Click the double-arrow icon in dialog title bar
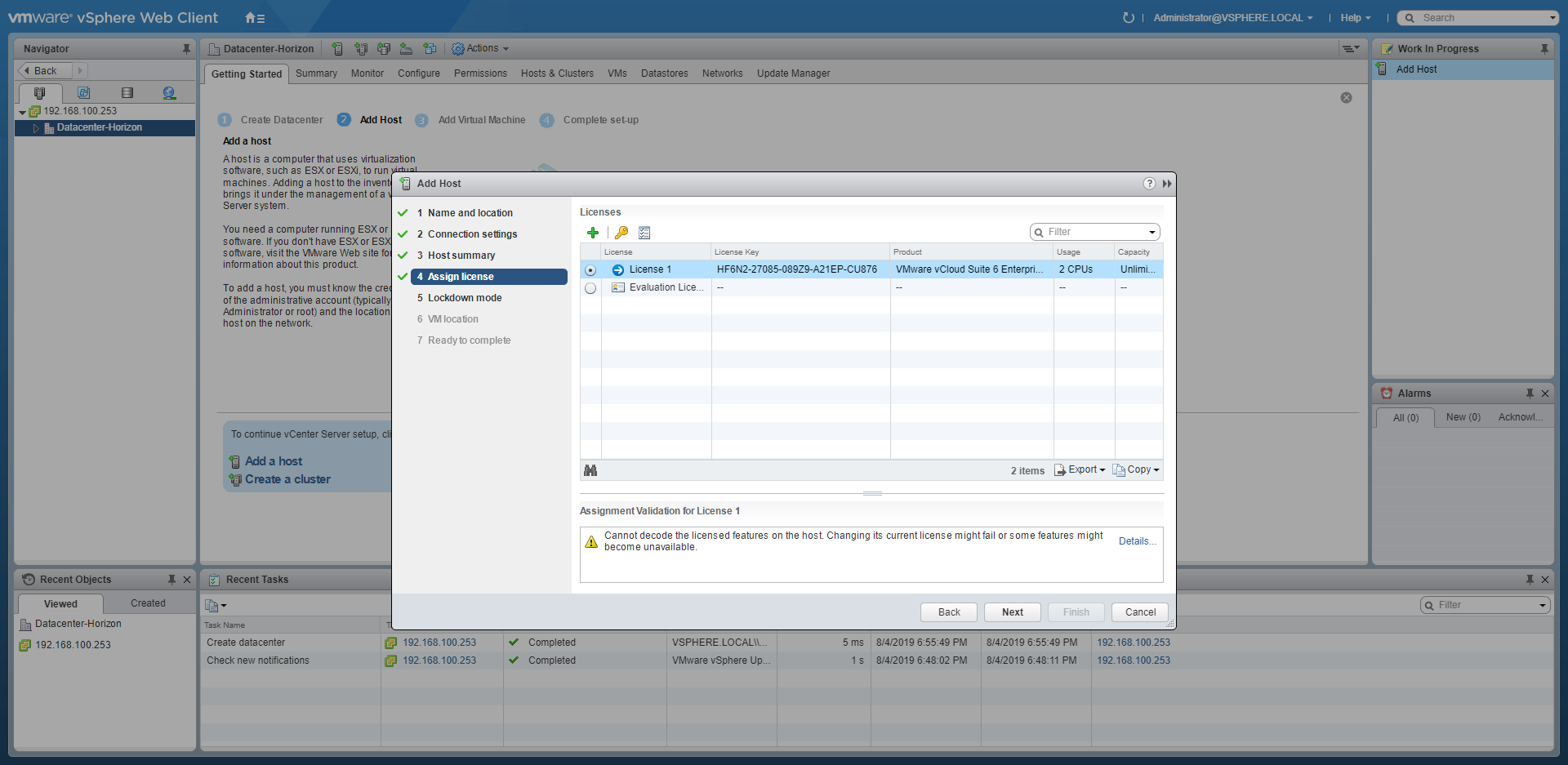Image resolution: width=1568 pixels, height=765 pixels. pyautogui.click(x=1167, y=184)
